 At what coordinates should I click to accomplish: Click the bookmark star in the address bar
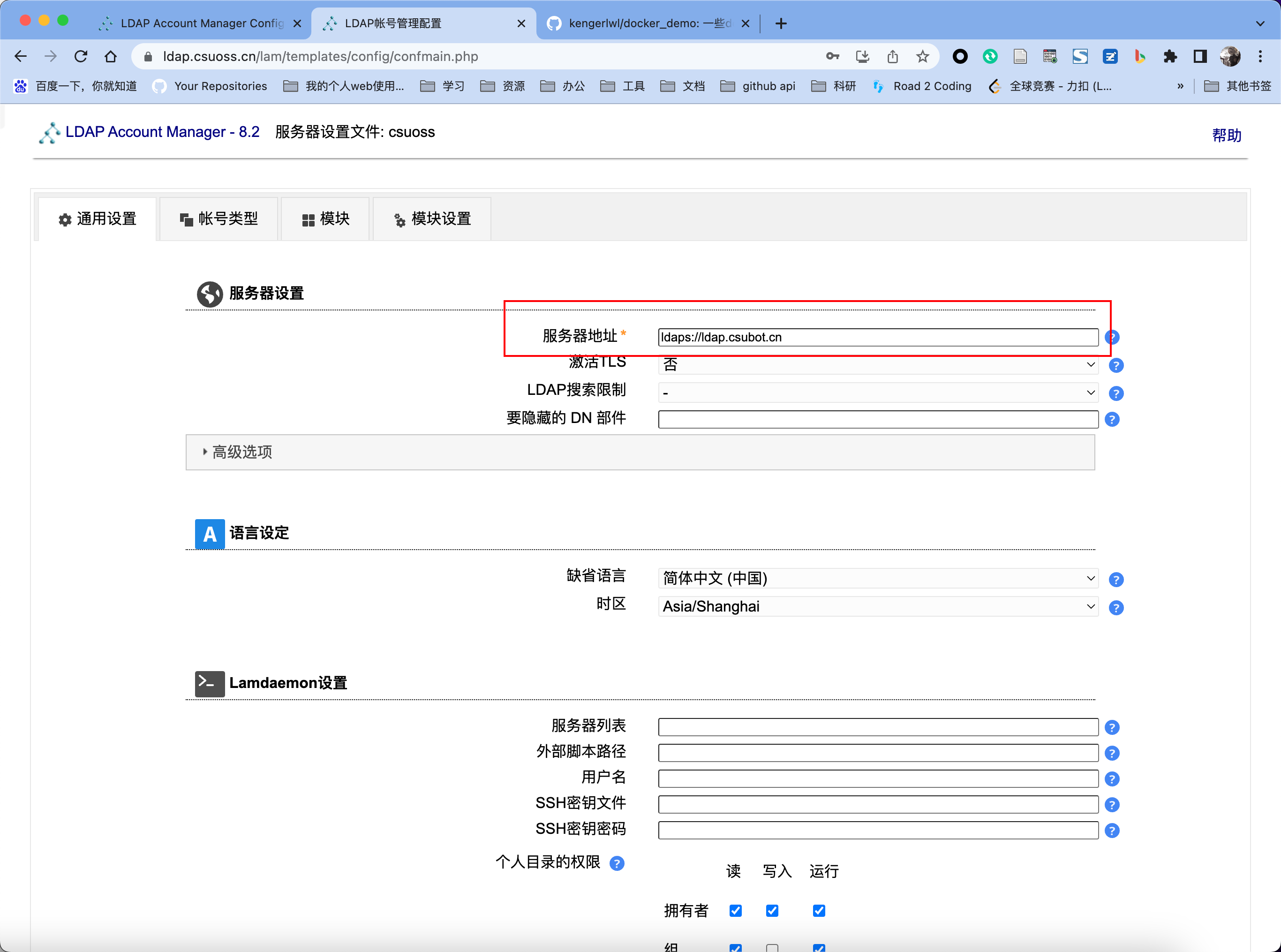[x=922, y=56]
